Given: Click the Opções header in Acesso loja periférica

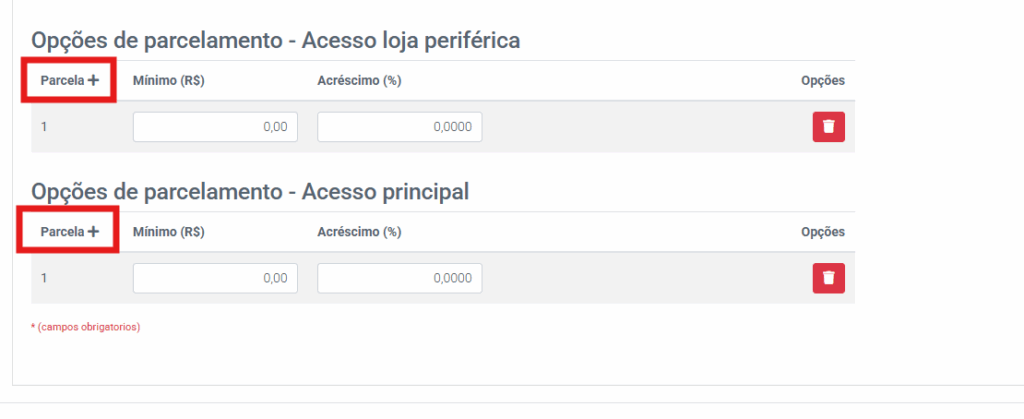Looking at the screenshot, I should (x=823, y=81).
